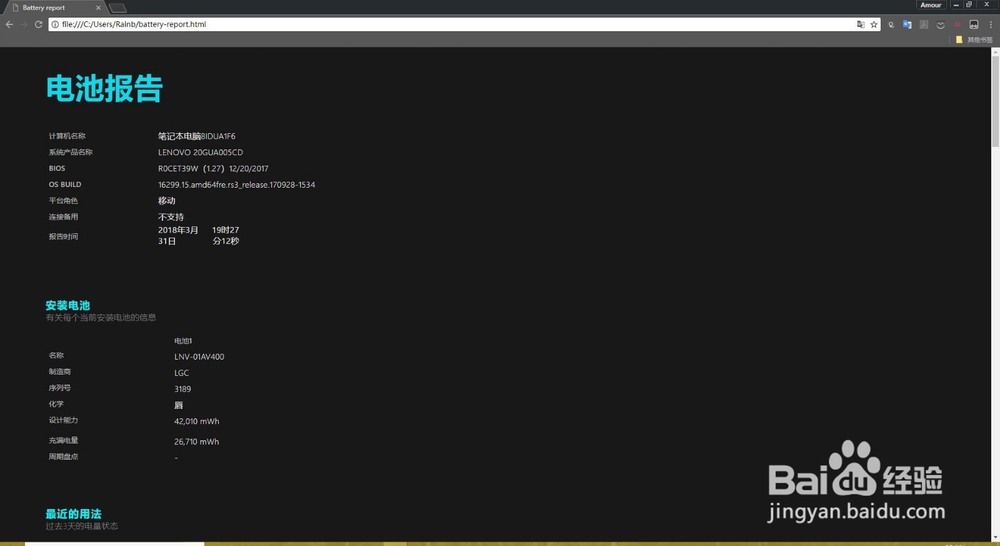Viewport: 1000px width, 546px height.
Task: Click the connected standby value 不支持
Action: click(171, 217)
